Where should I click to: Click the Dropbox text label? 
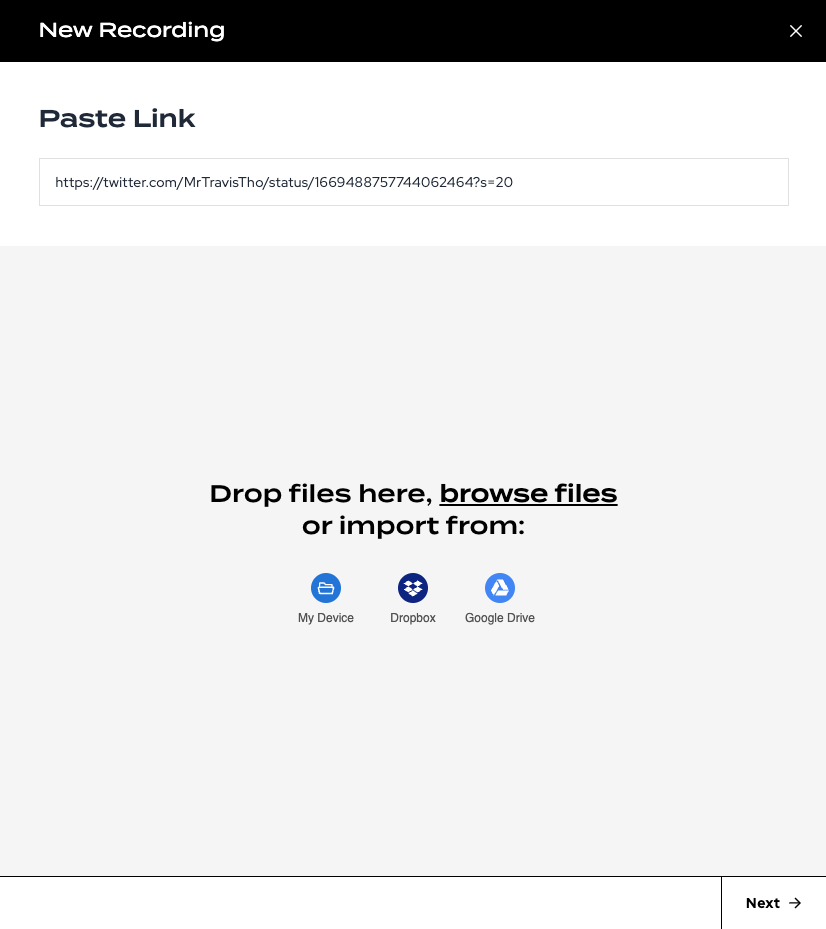click(x=413, y=617)
